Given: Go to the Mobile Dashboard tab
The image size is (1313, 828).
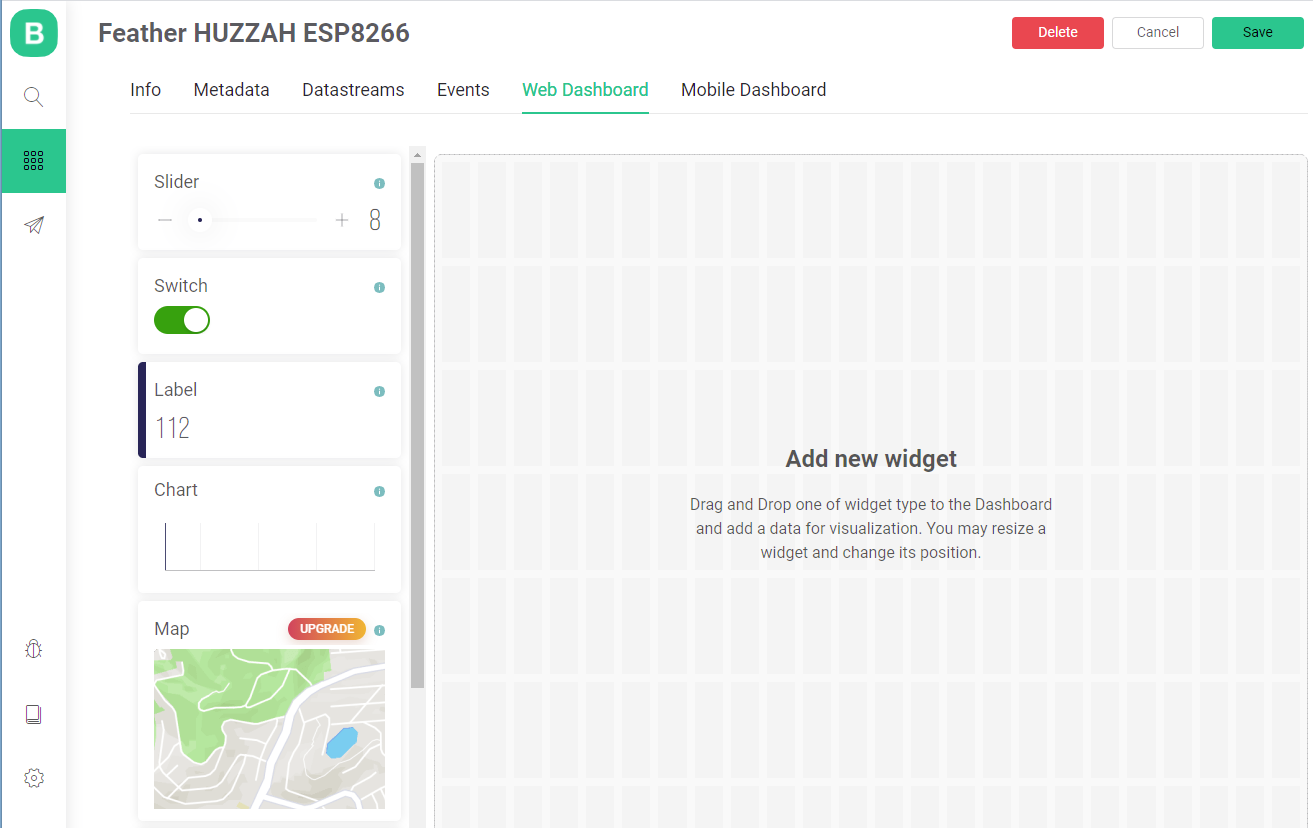Looking at the screenshot, I should pos(753,90).
